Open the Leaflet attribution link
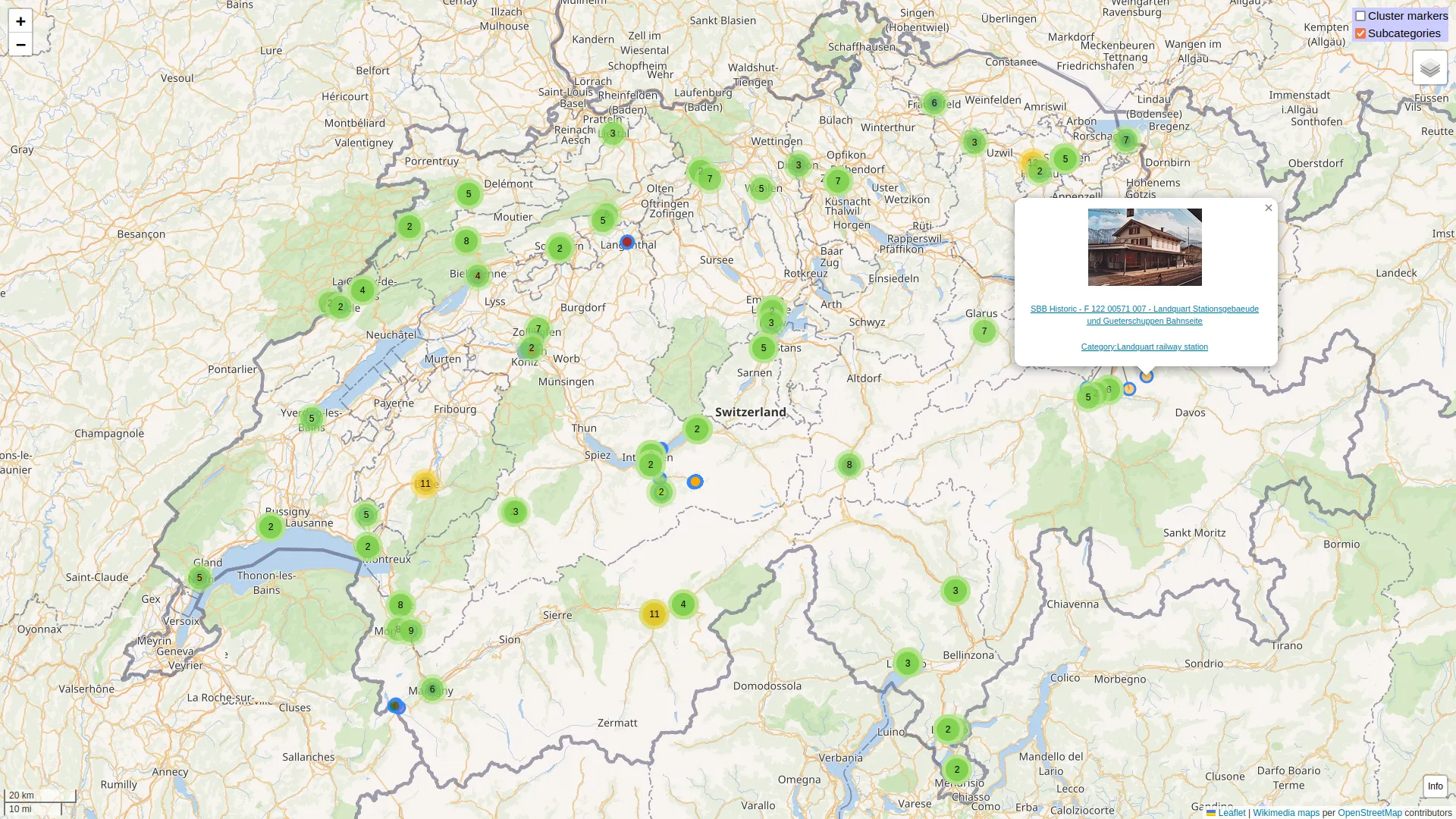This screenshot has width=1456, height=819. pyautogui.click(x=1231, y=813)
